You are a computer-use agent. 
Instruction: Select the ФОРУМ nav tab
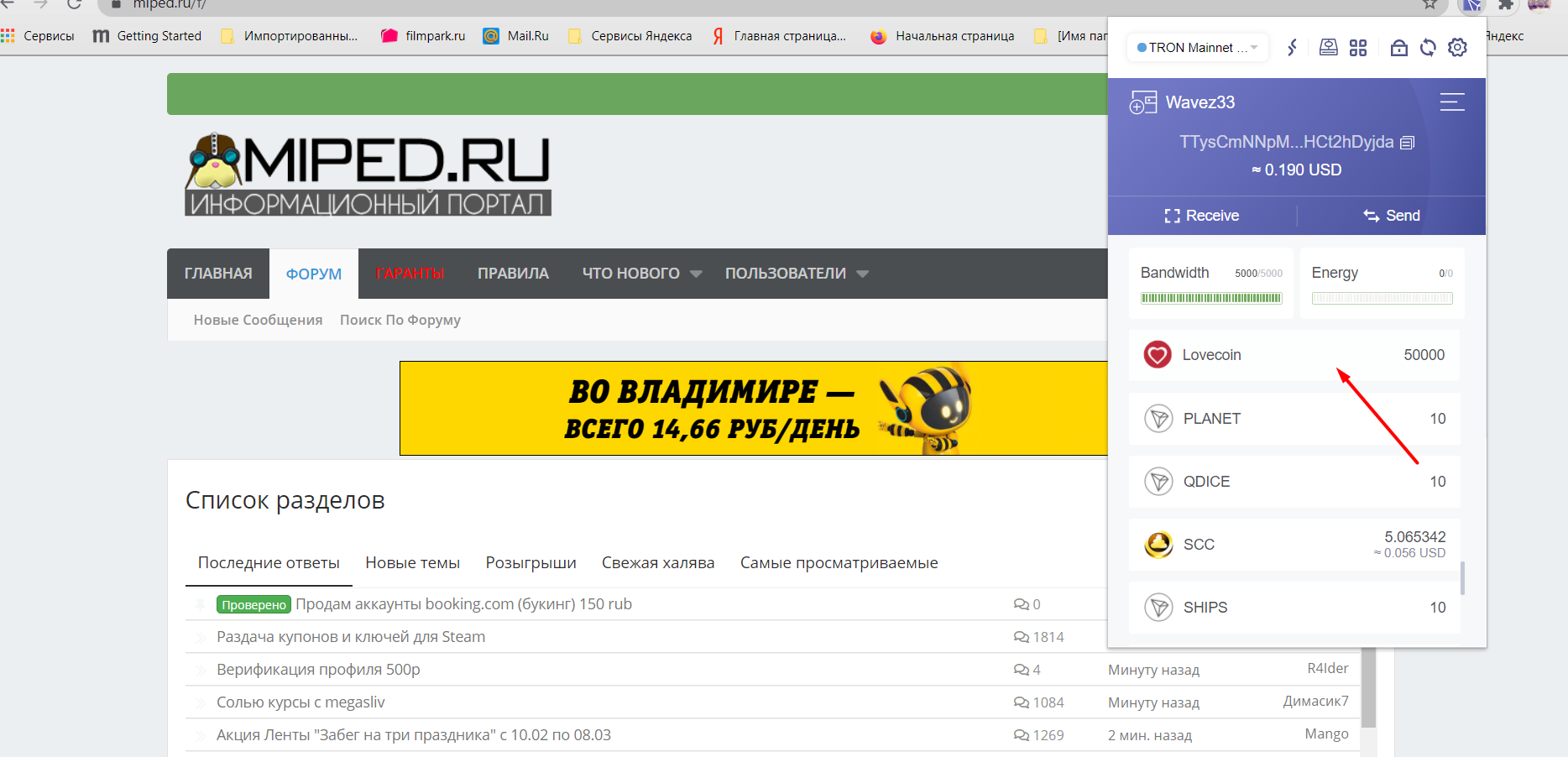tap(314, 274)
